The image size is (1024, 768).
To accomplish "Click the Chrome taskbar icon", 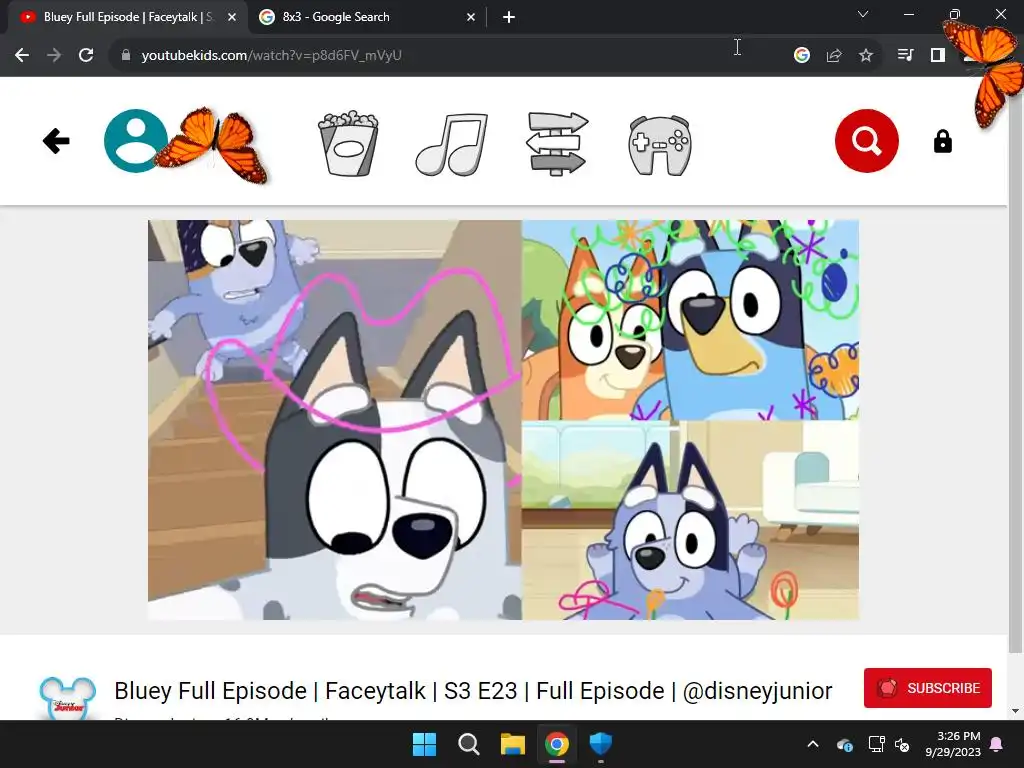I will pyautogui.click(x=557, y=744).
